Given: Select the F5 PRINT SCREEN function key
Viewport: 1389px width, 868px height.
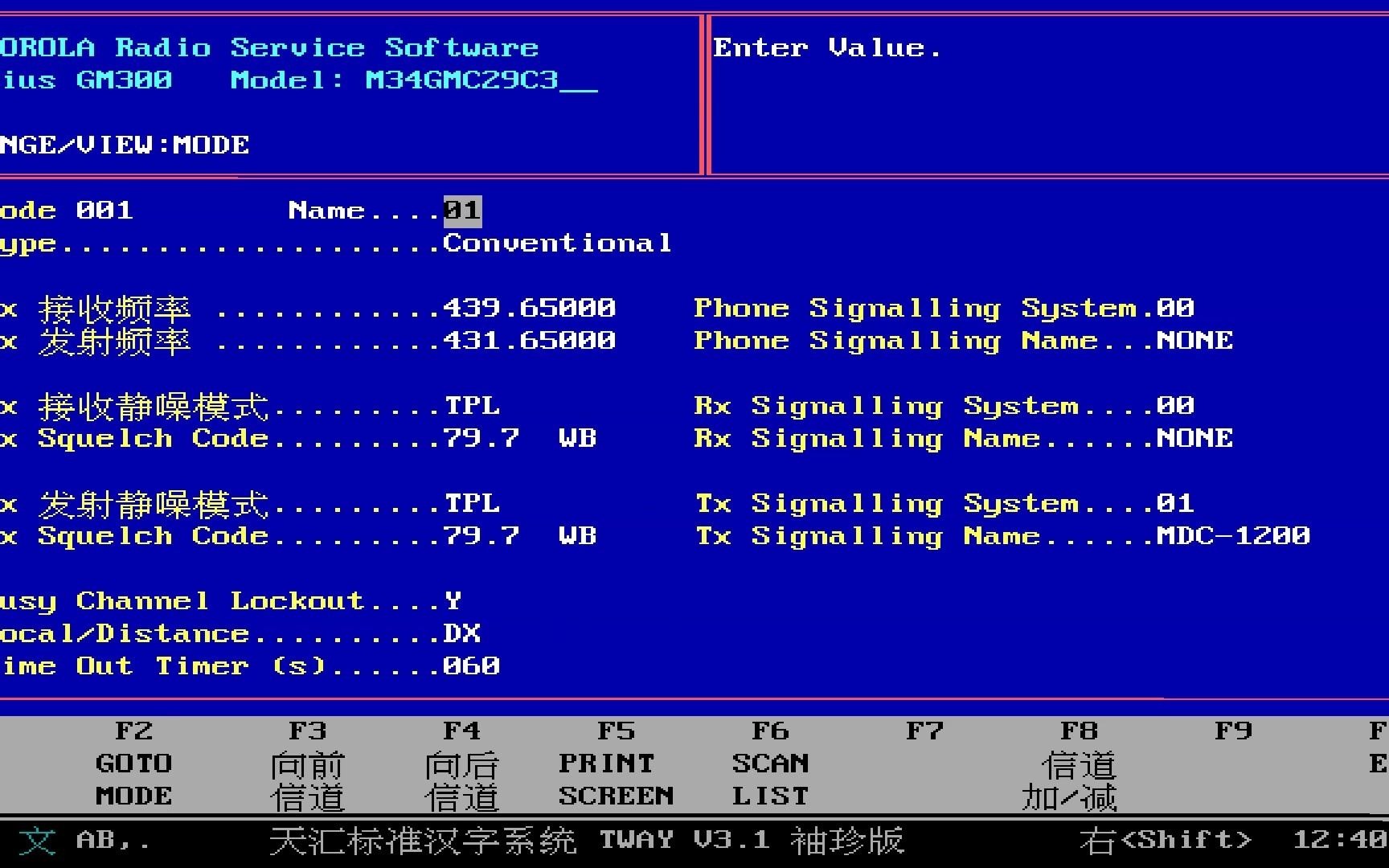Looking at the screenshot, I should click(x=616, y=764).
